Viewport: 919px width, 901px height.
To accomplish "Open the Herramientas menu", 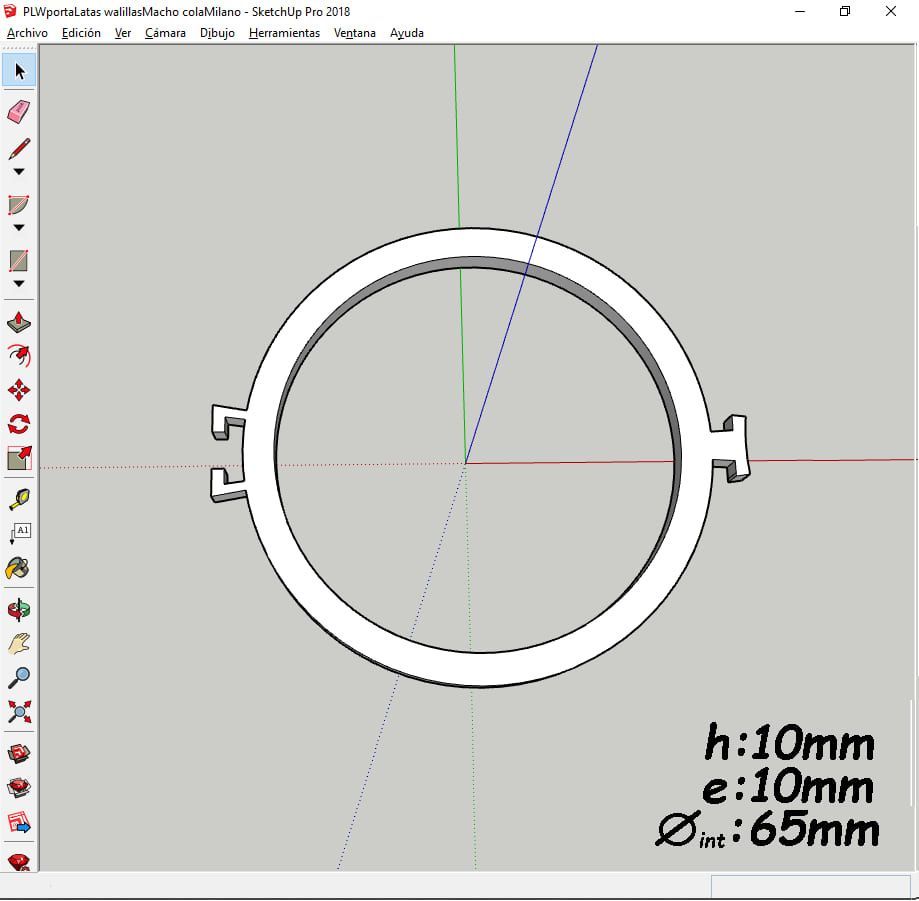I will coord(284,33).
